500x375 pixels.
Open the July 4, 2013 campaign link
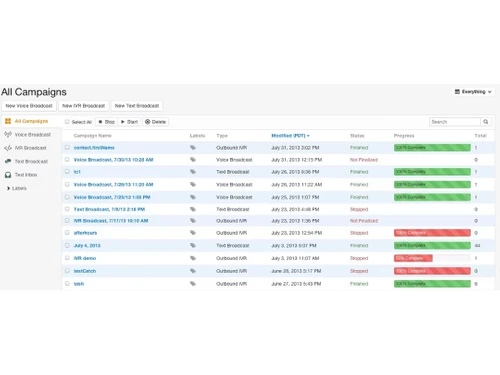point(87,246)
